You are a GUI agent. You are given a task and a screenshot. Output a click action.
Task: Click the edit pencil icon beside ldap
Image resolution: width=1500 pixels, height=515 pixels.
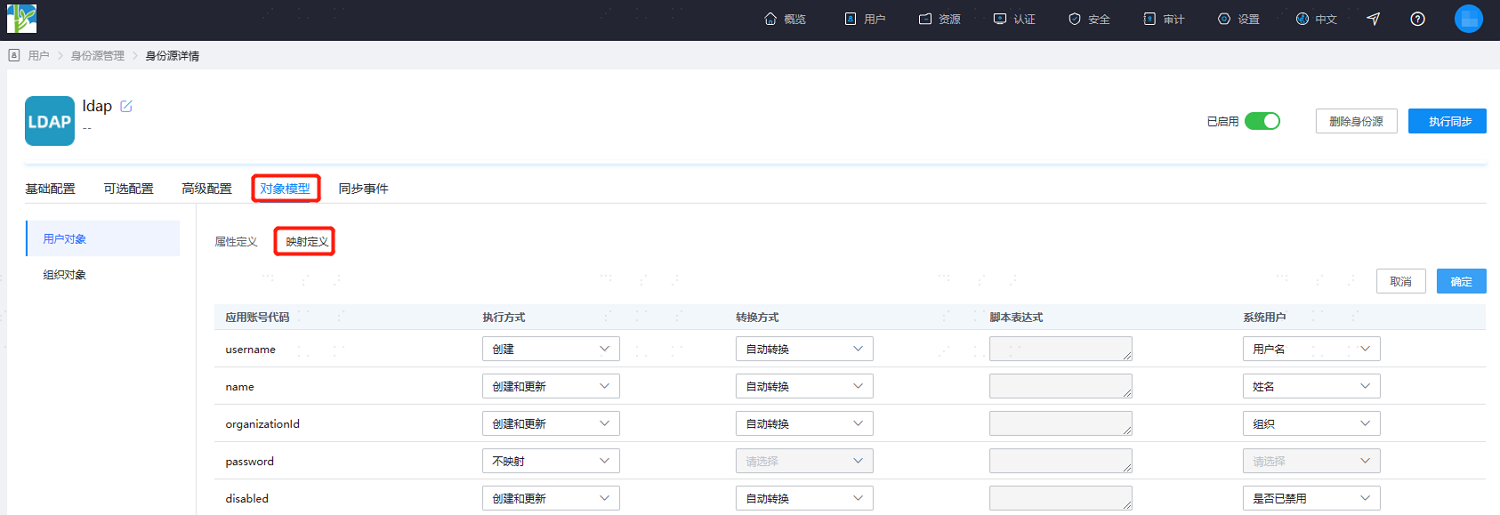click(126, 106)
